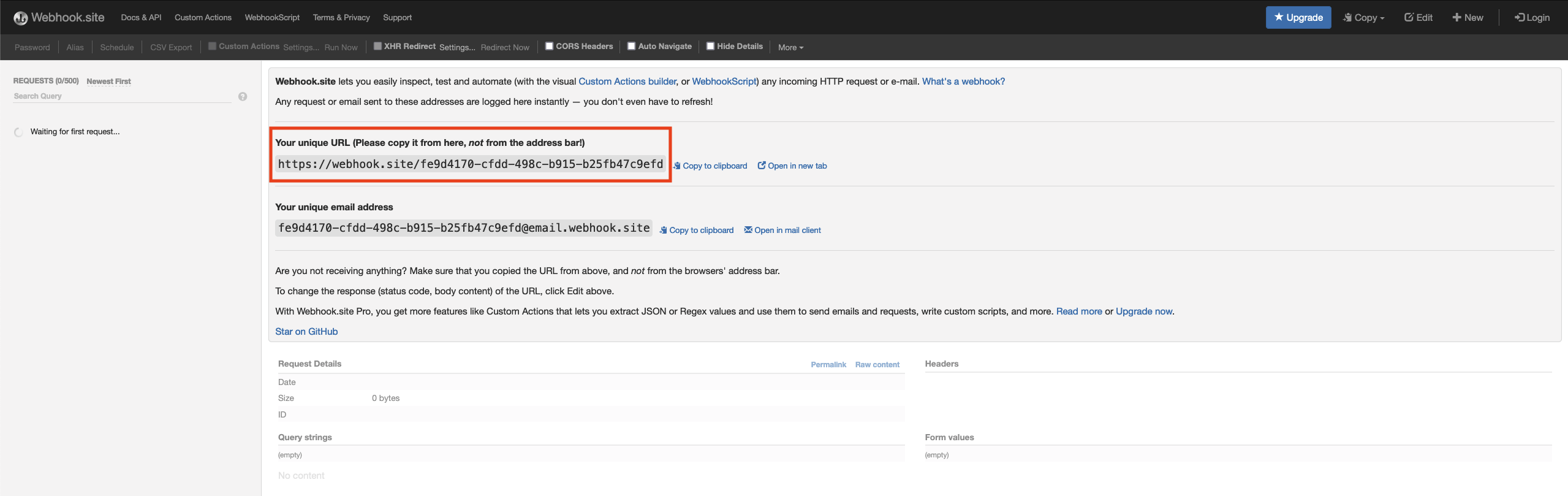The image size is (1568, 496).
Task: Click the REQUESTS (0/500) counter label
Action: (46, 81)
